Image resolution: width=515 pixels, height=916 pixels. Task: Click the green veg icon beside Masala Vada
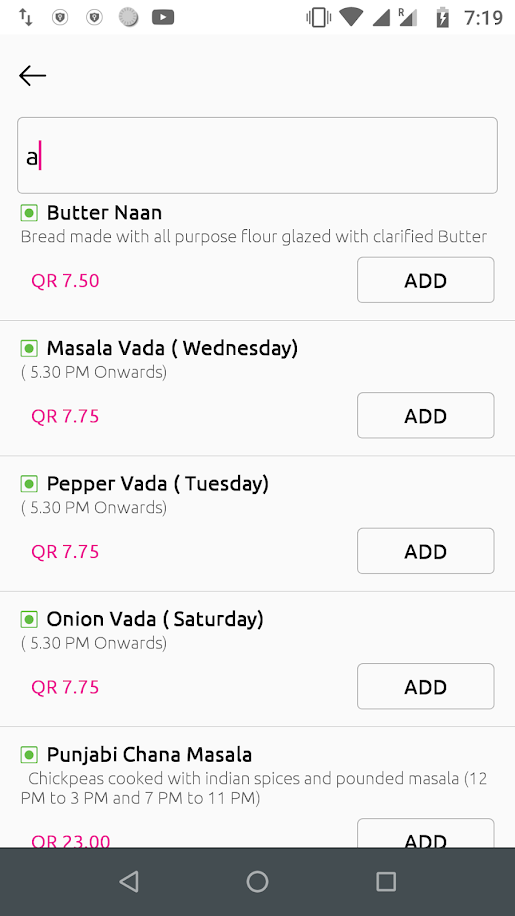click(x=29, y=349)
